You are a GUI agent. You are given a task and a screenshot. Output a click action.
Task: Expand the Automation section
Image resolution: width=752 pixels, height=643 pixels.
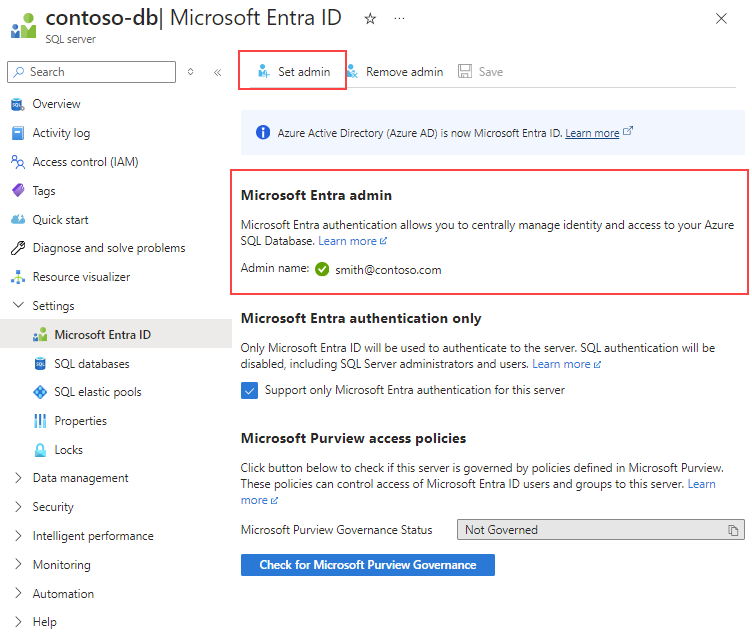click(x=18, y=593)
